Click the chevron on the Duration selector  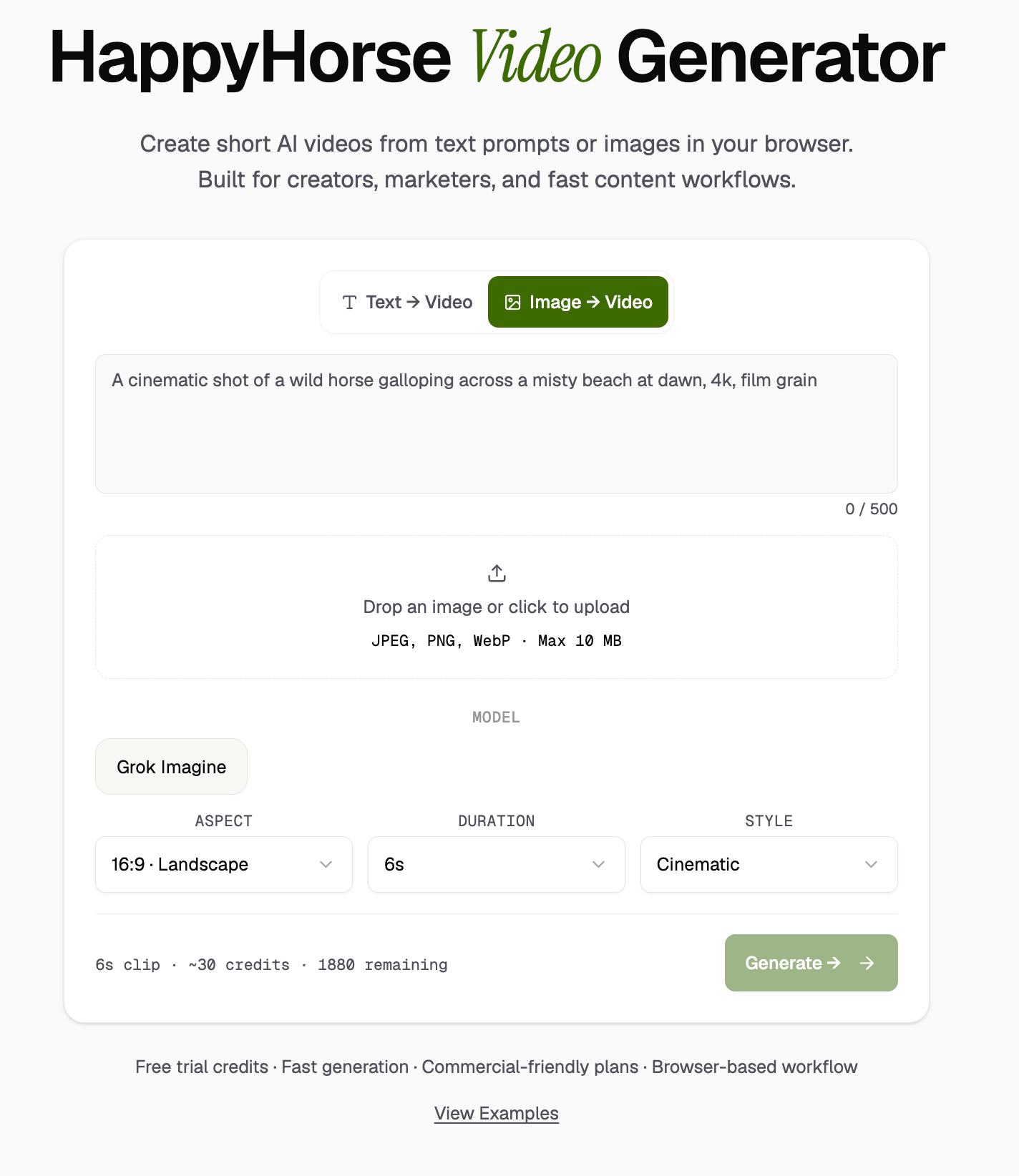pyautogui.click(x=599, y=864)
